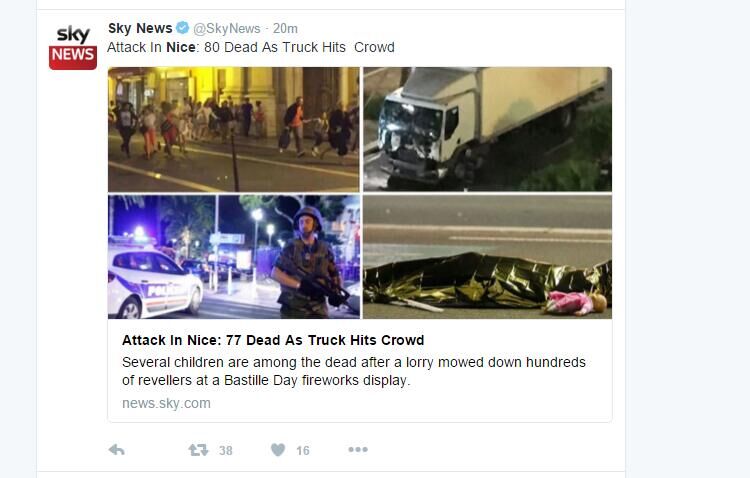Open photo of soldier beside police car
Image resolution: width=750 pixels, height=478 pixels.
[233, 257]
